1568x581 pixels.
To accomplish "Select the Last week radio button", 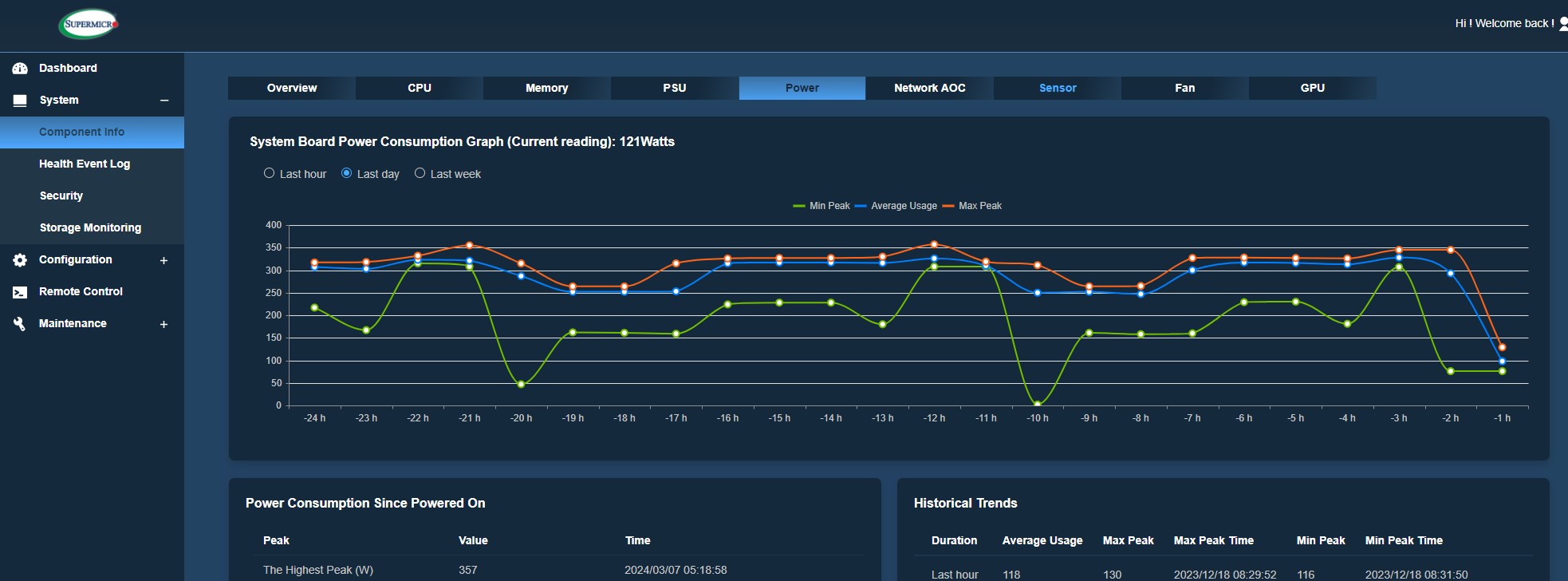I will pyautogui.click(x=420, y=173).
